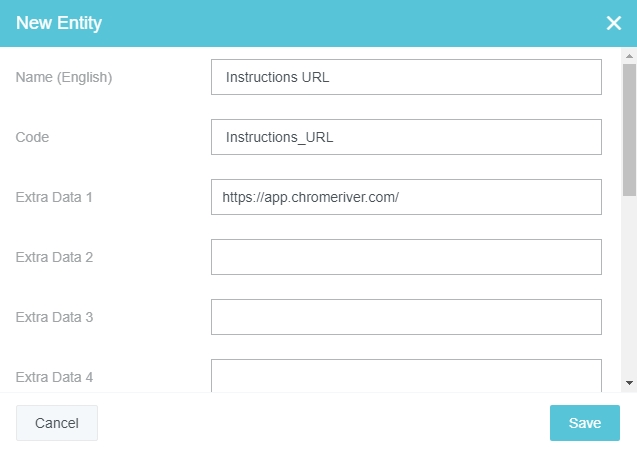The height and width of the screenshot is (452, 637).
Task: Click the "Name (English)" label
Action: tap(64, 77)
